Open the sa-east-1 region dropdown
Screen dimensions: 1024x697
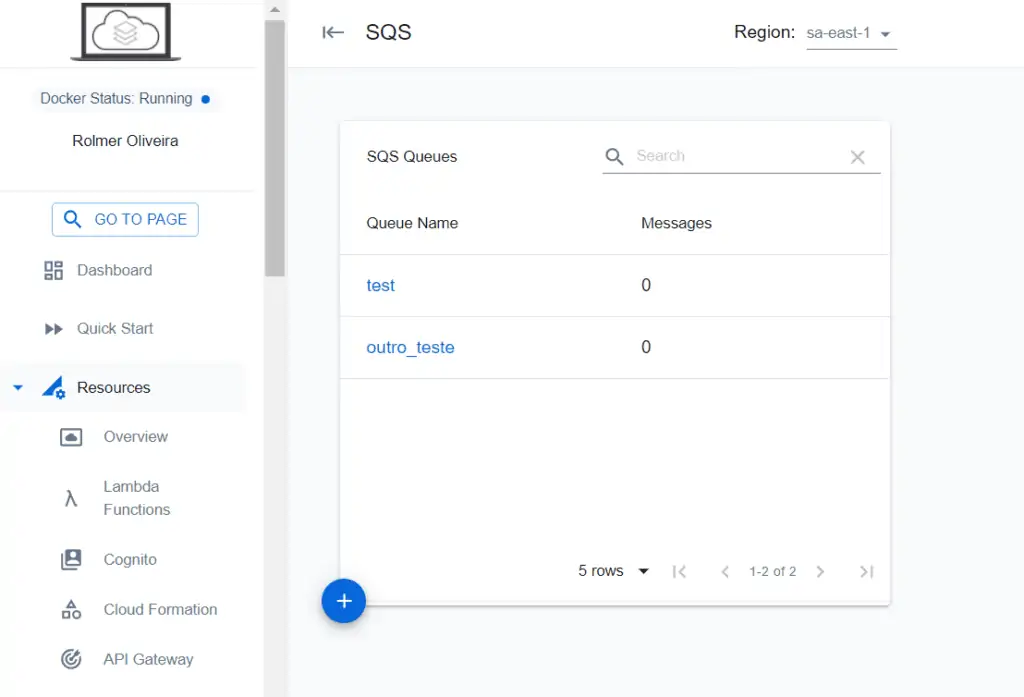point(851,31)
